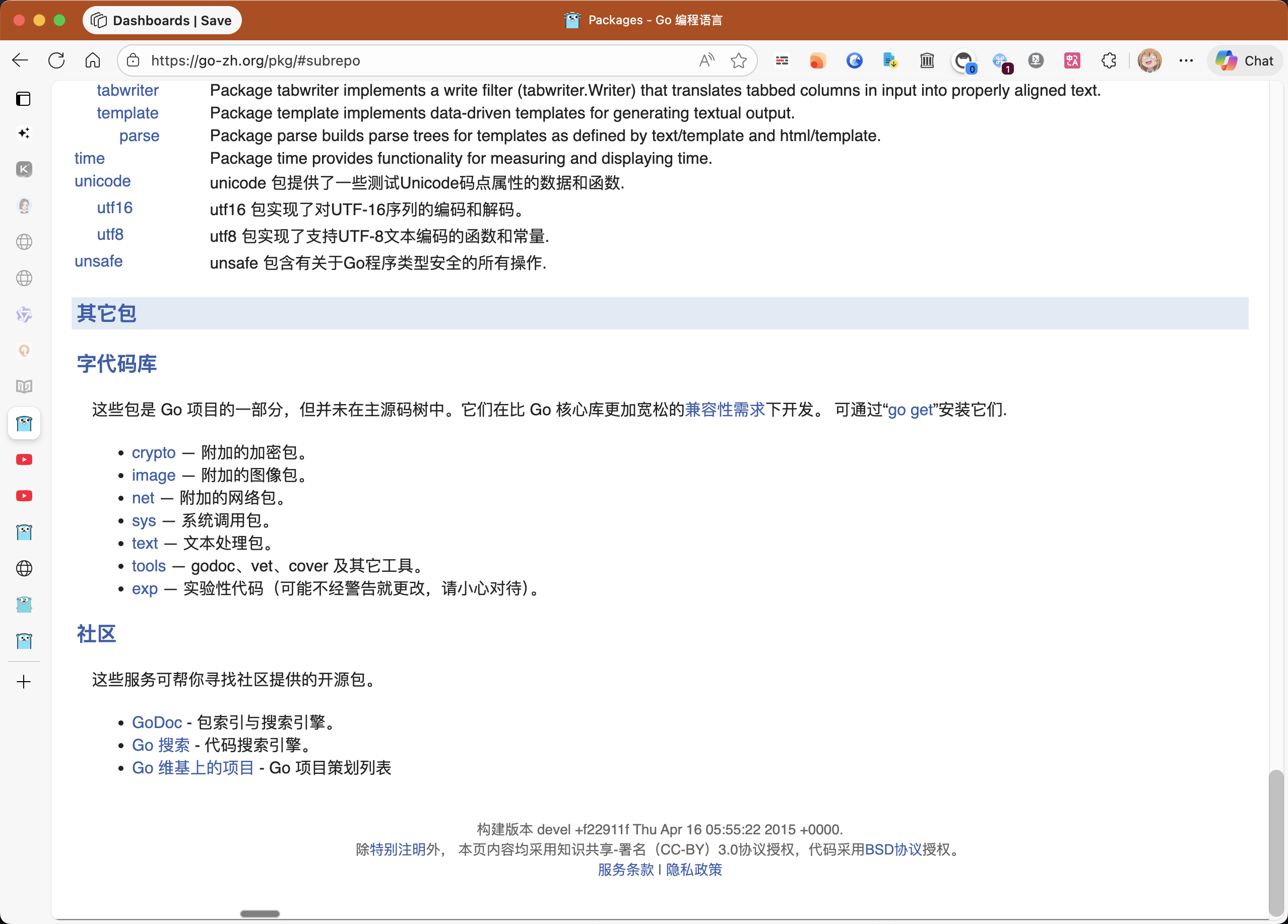The height and width of the screenshot is (924, 1288).
Task: Click the horizontal scrollbar thumb at bottom
Action: tap(260, 914)
